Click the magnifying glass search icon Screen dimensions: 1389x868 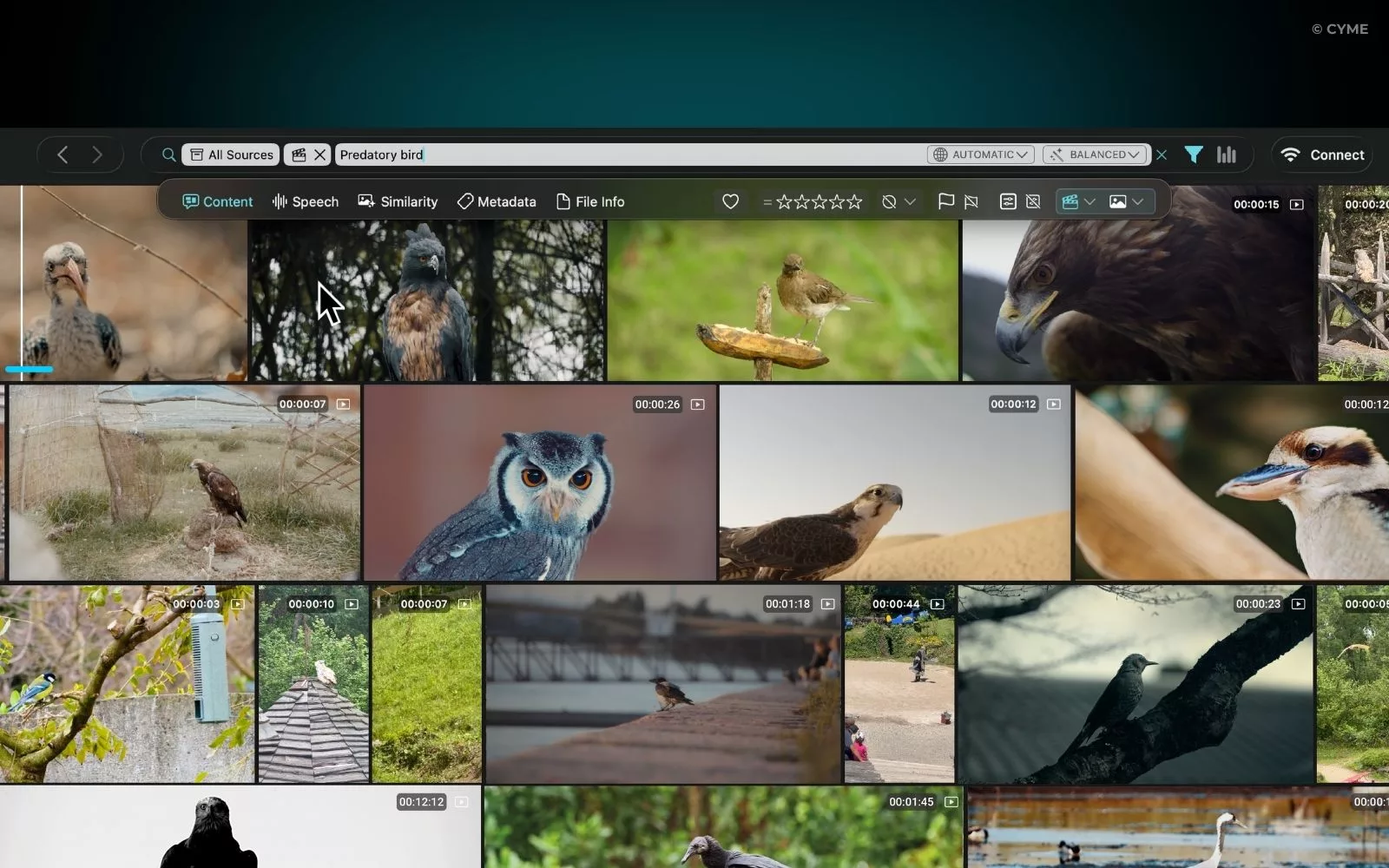tap(168, 155)
